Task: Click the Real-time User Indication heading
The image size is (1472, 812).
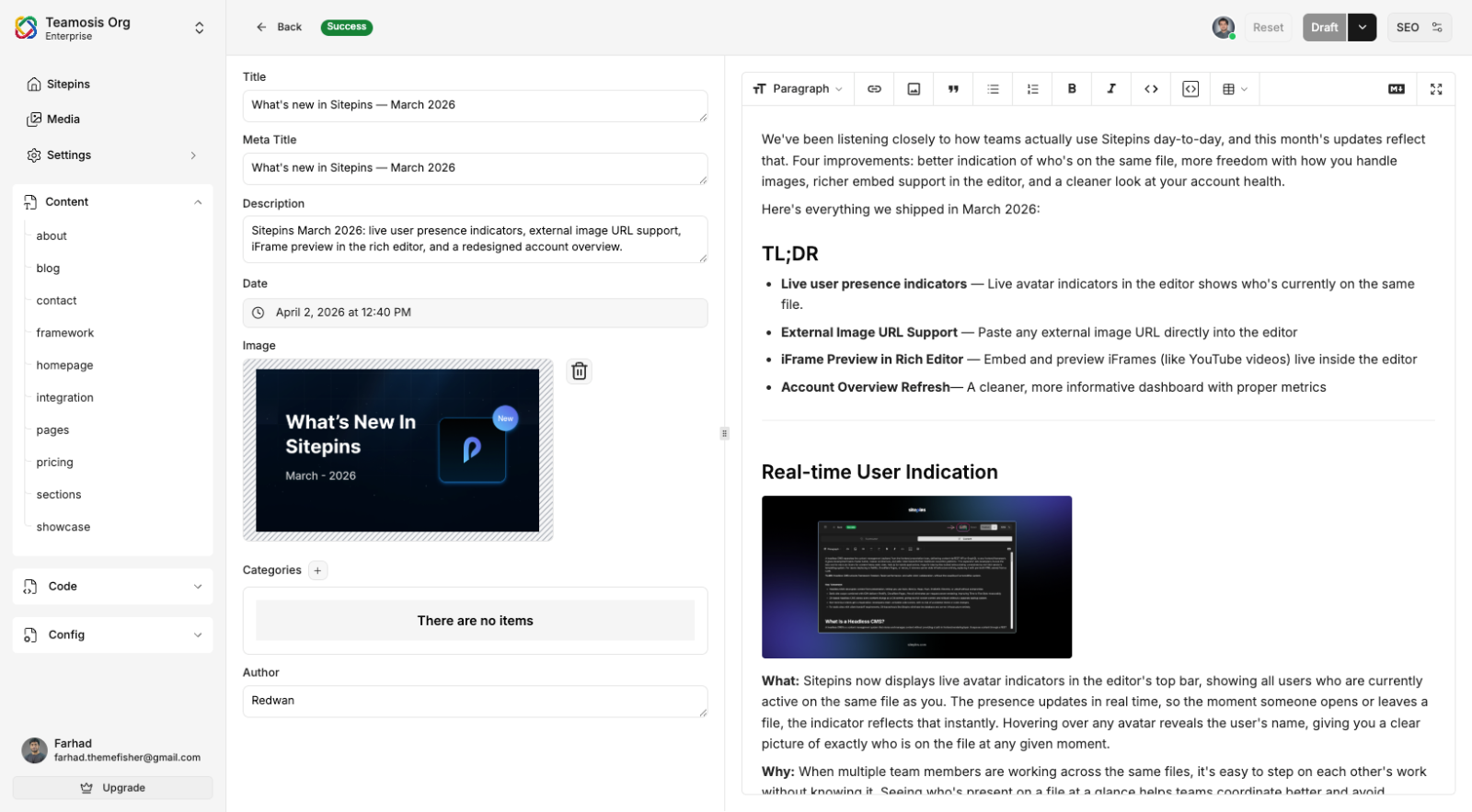Action: (x=880, y=472)
